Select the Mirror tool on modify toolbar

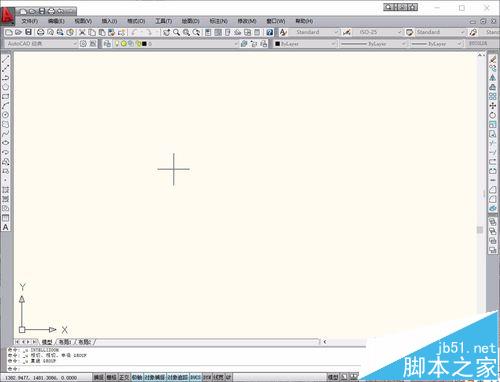click(x=493, y=78)
